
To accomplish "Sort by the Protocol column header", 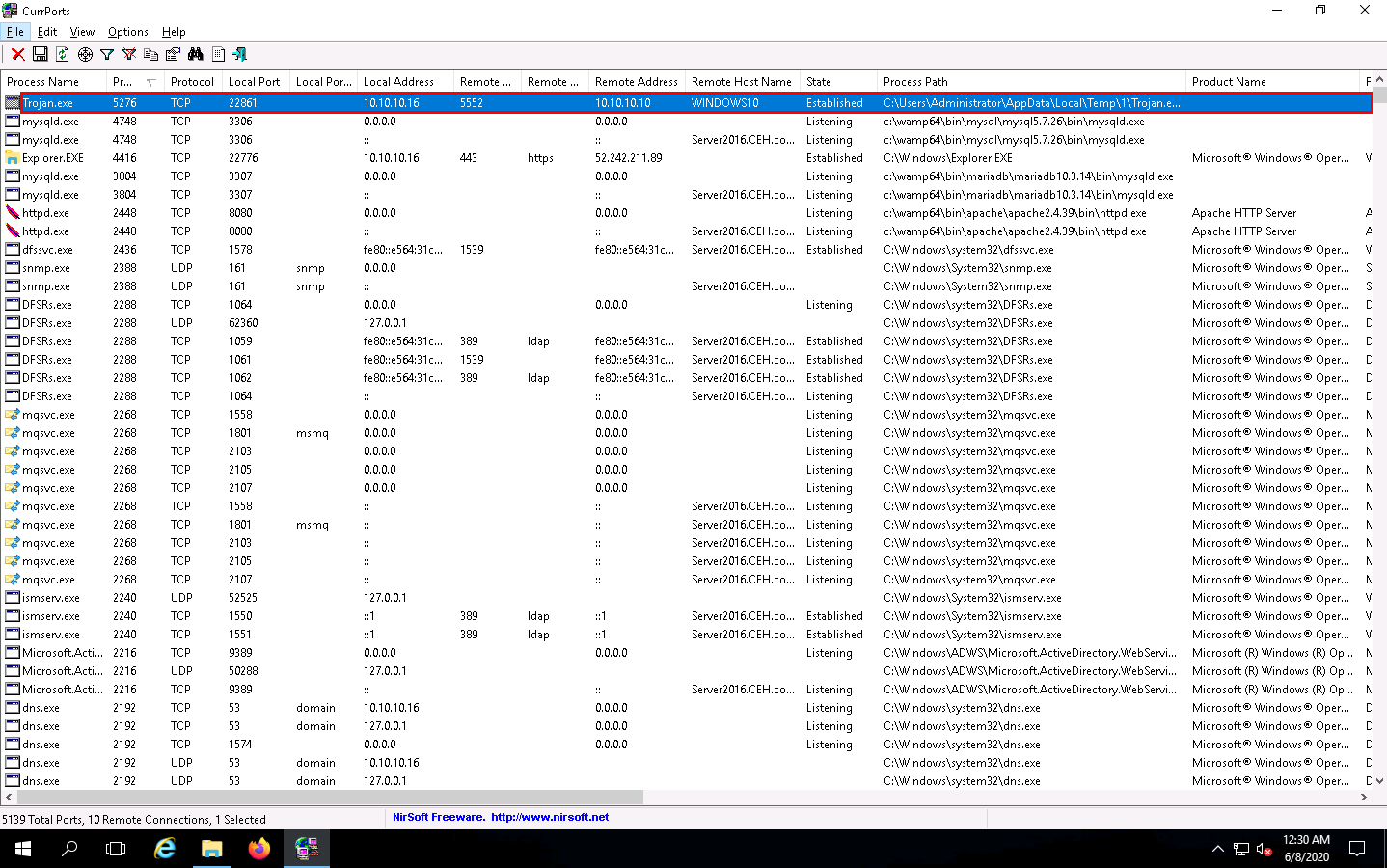I will click(x=193, y=82).
